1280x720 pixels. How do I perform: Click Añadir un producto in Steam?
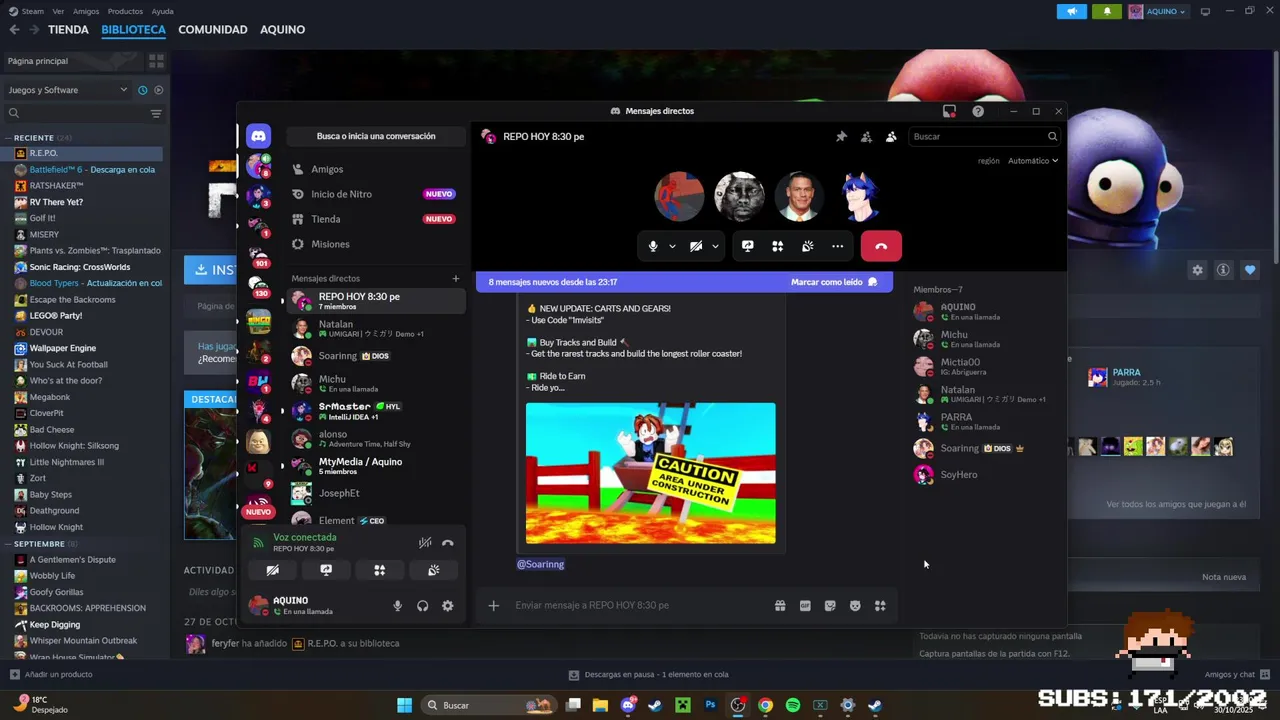51,675
